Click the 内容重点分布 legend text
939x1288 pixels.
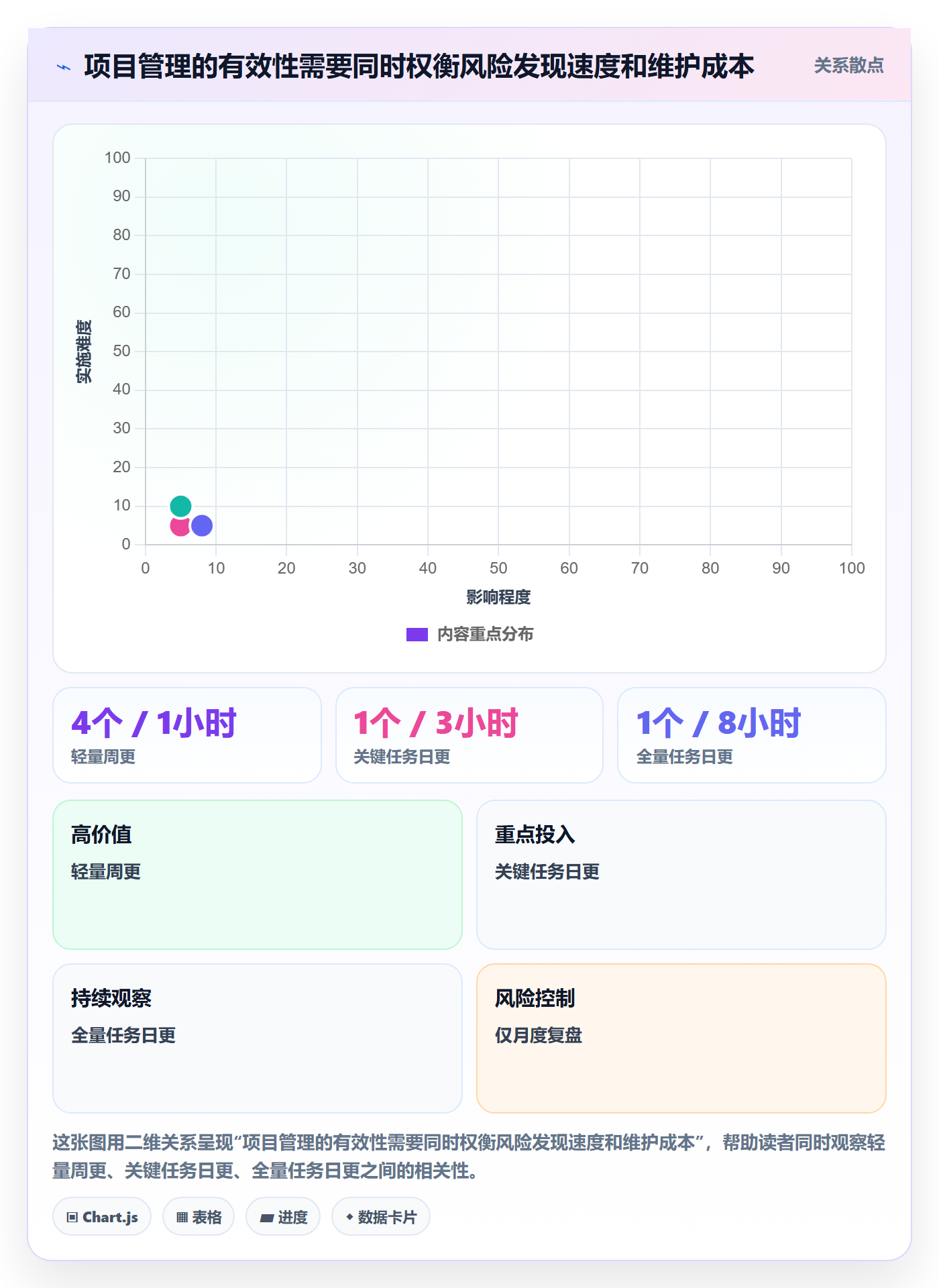click(x=486, y=635)
